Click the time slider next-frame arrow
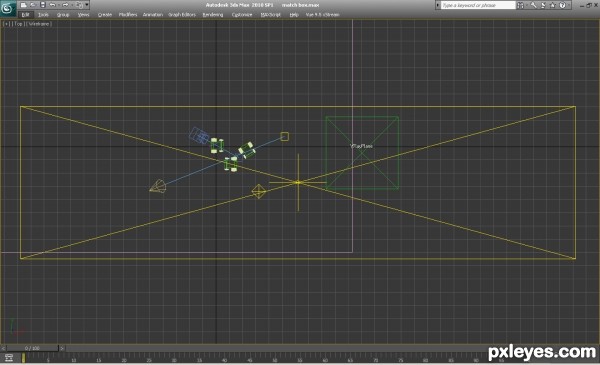The width and height of the screenshot is (600, 365). pyautogui.click(x=62, y=348)
